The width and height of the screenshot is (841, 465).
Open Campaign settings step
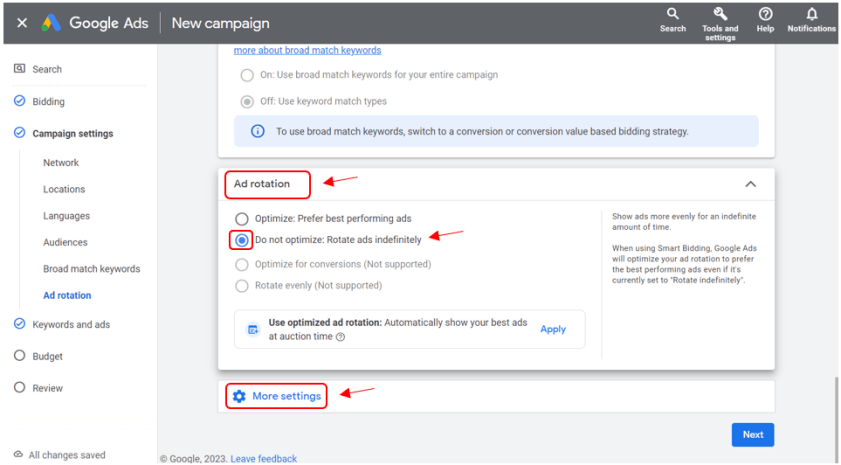click(x=72, y=134)
